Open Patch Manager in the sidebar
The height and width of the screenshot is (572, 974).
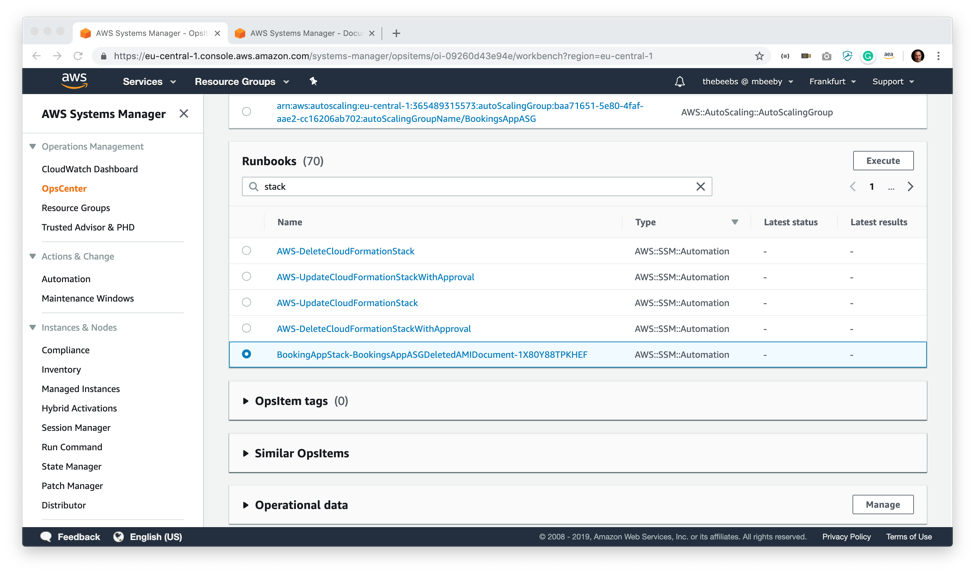72,486
